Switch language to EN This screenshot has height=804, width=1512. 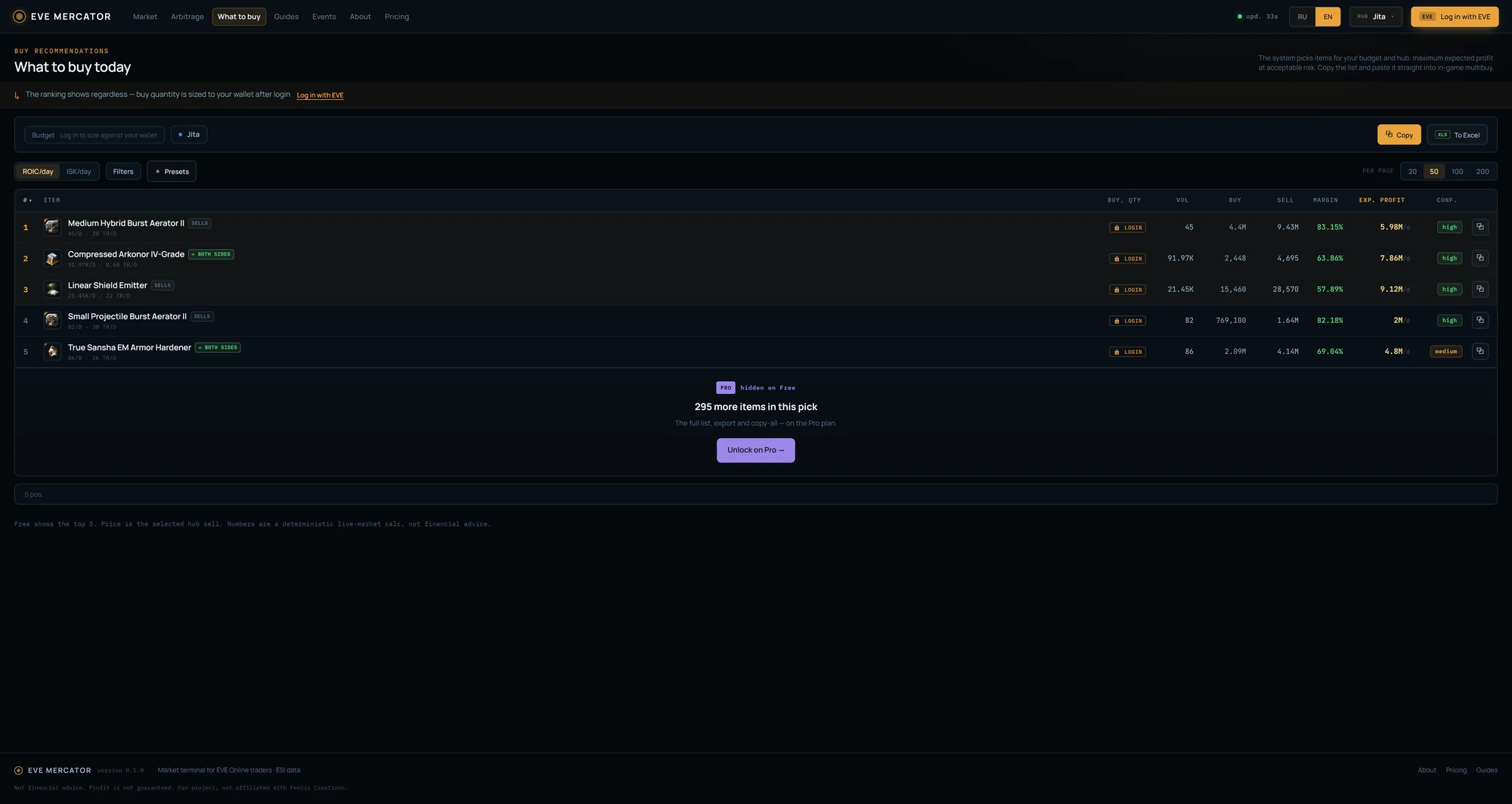1328,17
